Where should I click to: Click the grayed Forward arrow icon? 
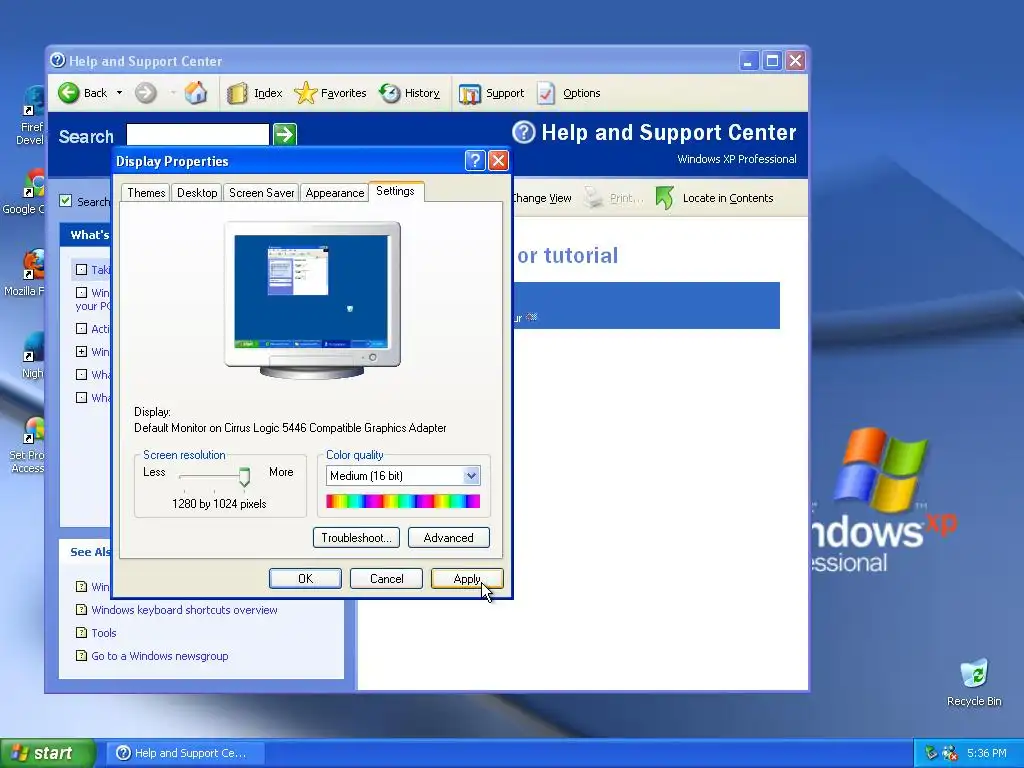(x=146, y=93)
